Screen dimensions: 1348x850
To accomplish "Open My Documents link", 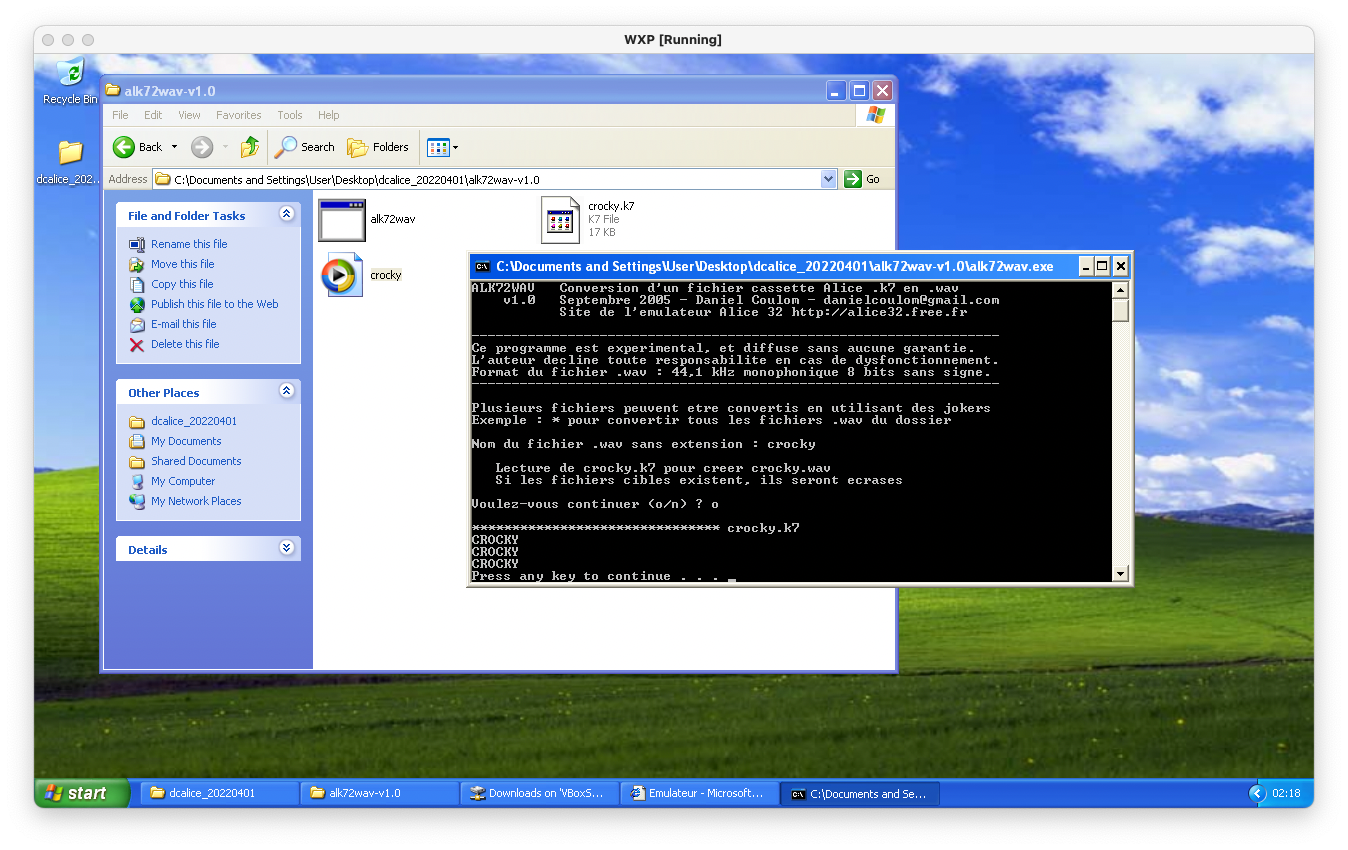I will click(x=186, y=441).
